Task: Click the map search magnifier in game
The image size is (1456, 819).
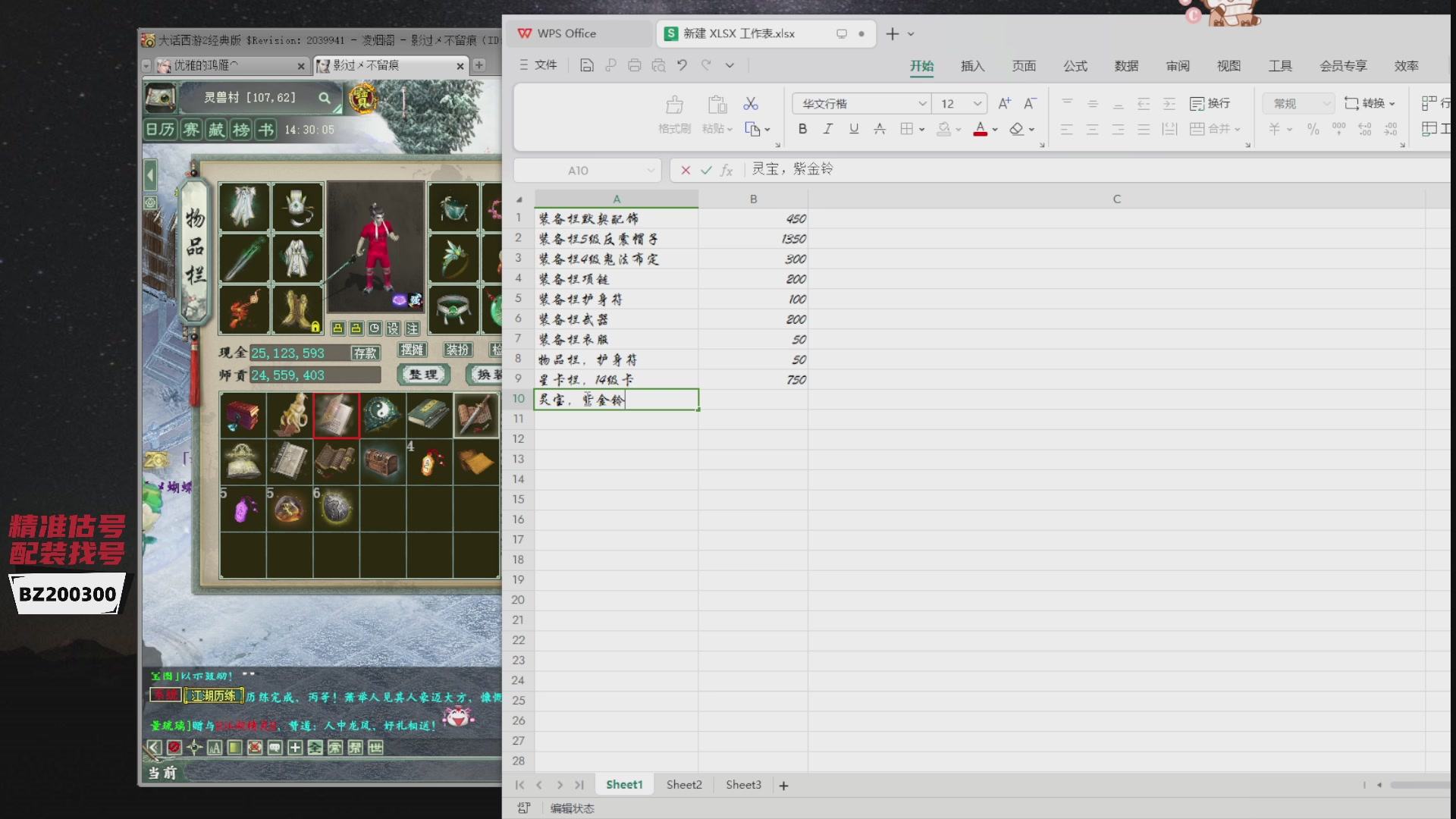Action: [325, 98]
